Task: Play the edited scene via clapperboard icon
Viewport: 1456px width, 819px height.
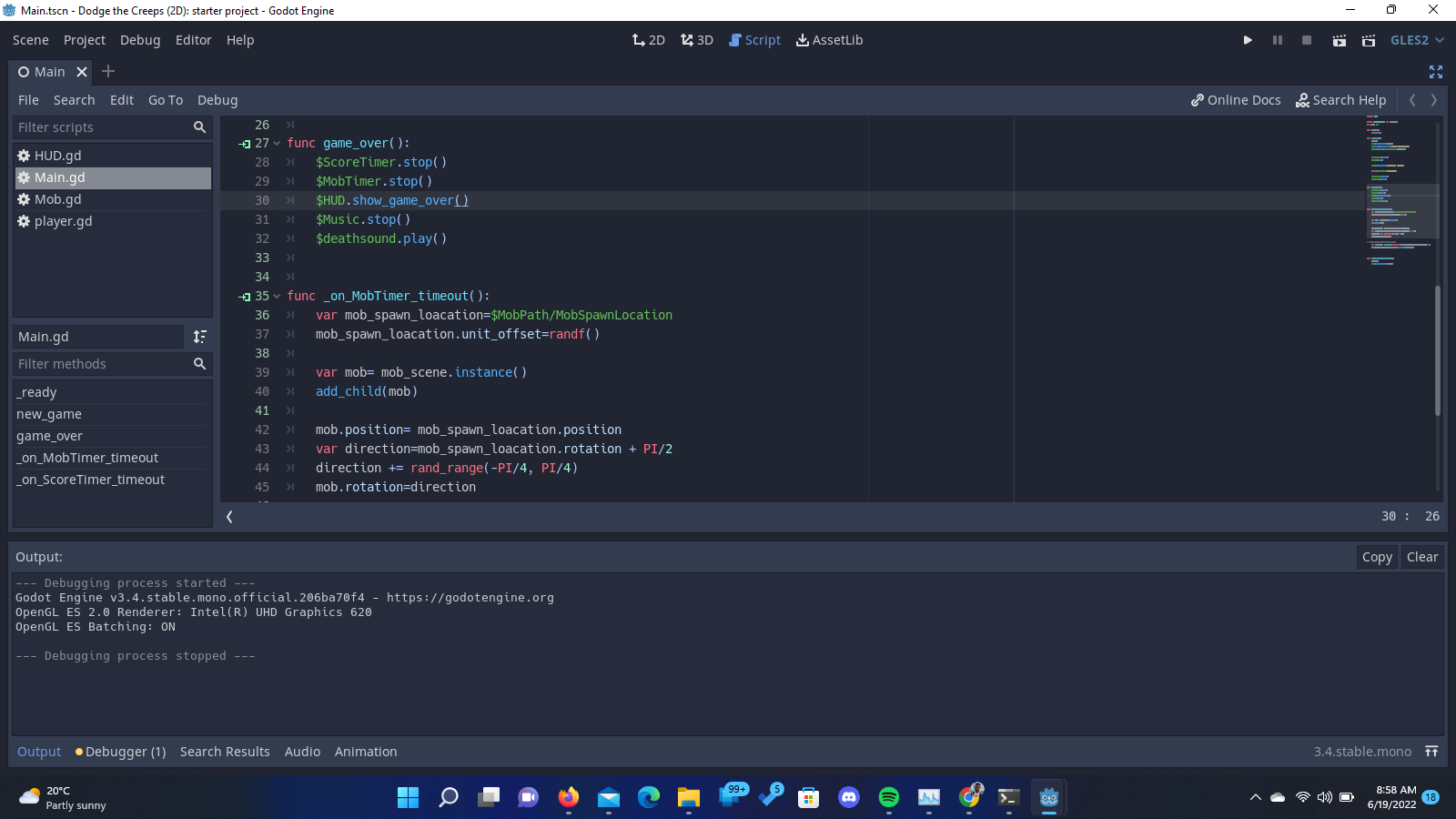Action: [1340, 40]
